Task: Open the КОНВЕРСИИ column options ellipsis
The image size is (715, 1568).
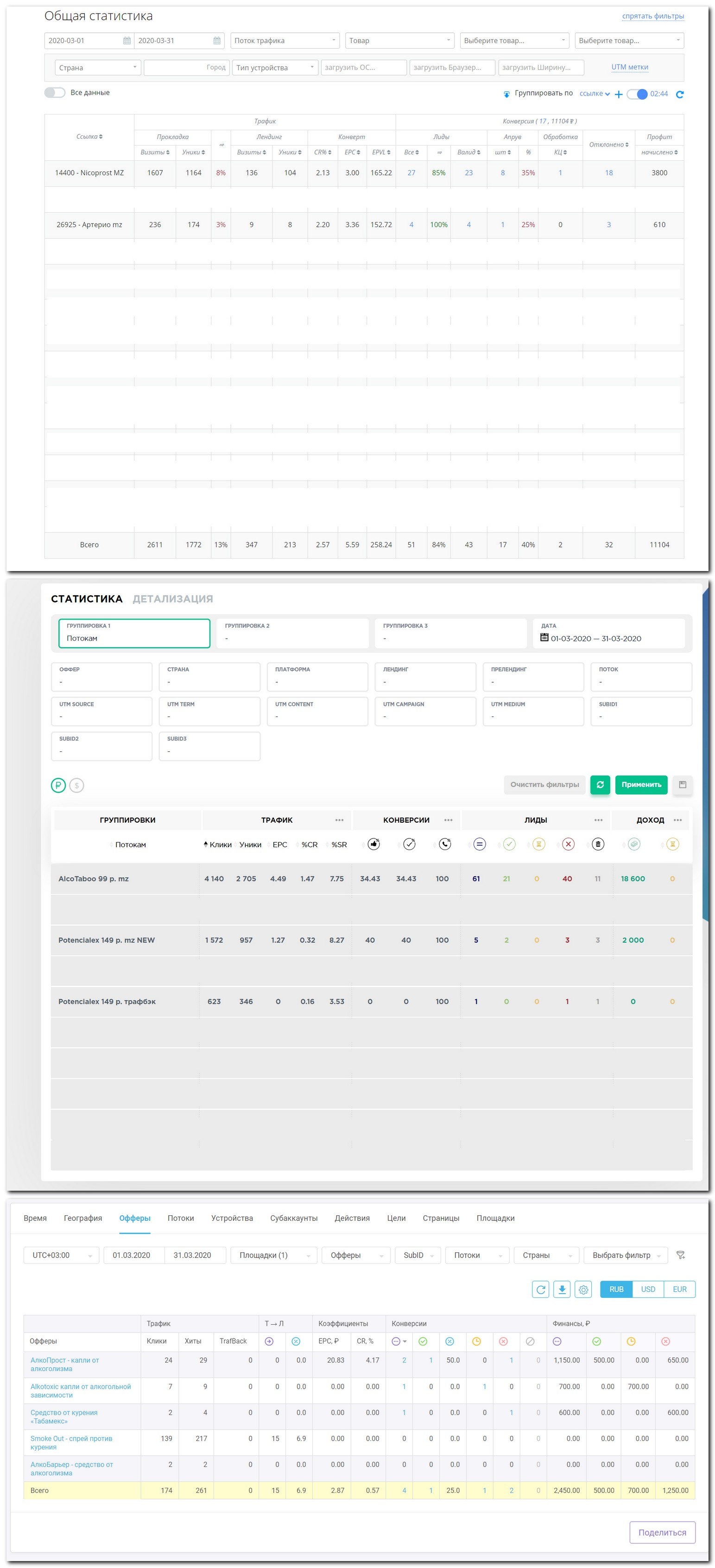Action: (449, 820)
